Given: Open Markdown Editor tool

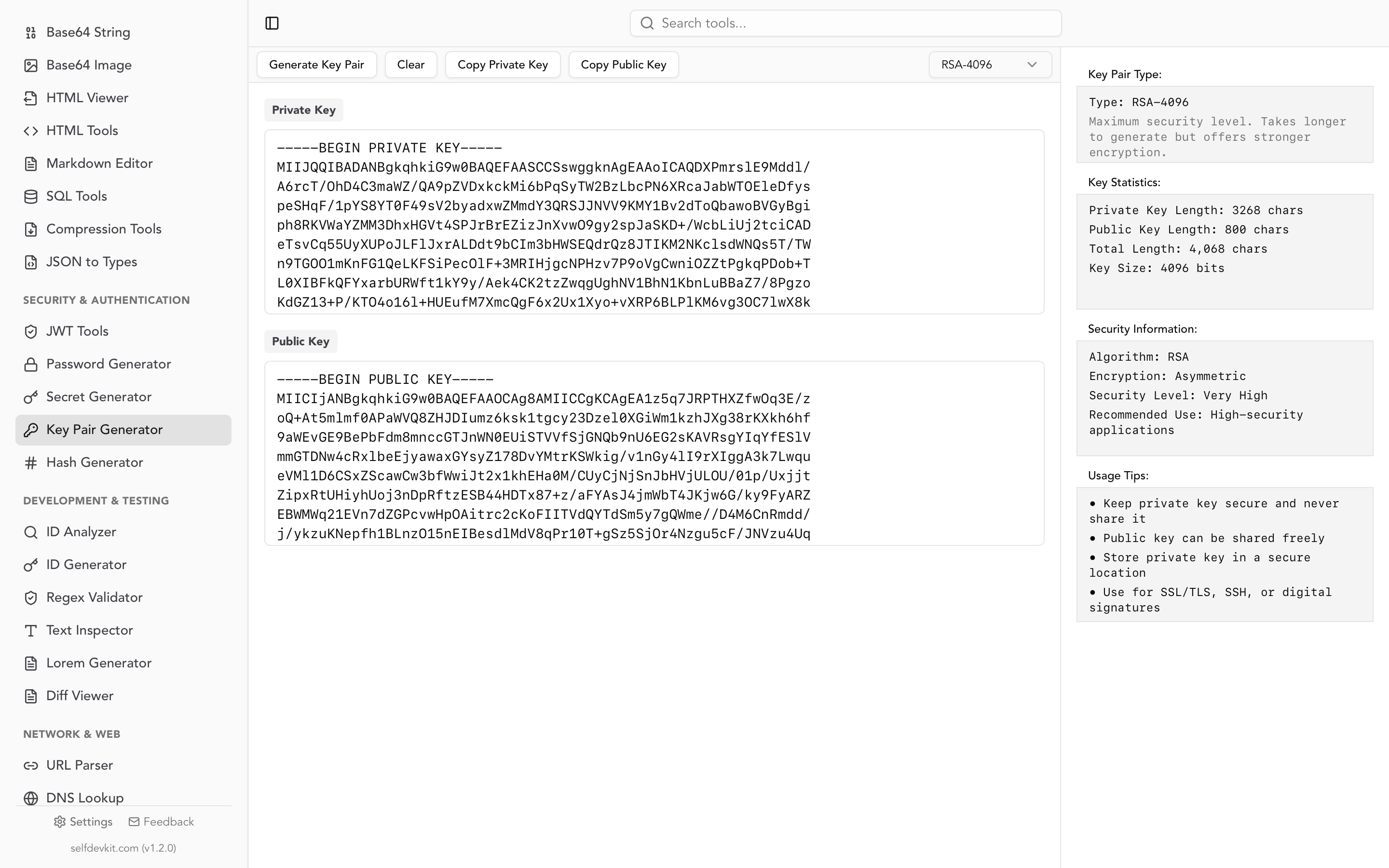Looking at the screenshot, I should coord(123,163).
